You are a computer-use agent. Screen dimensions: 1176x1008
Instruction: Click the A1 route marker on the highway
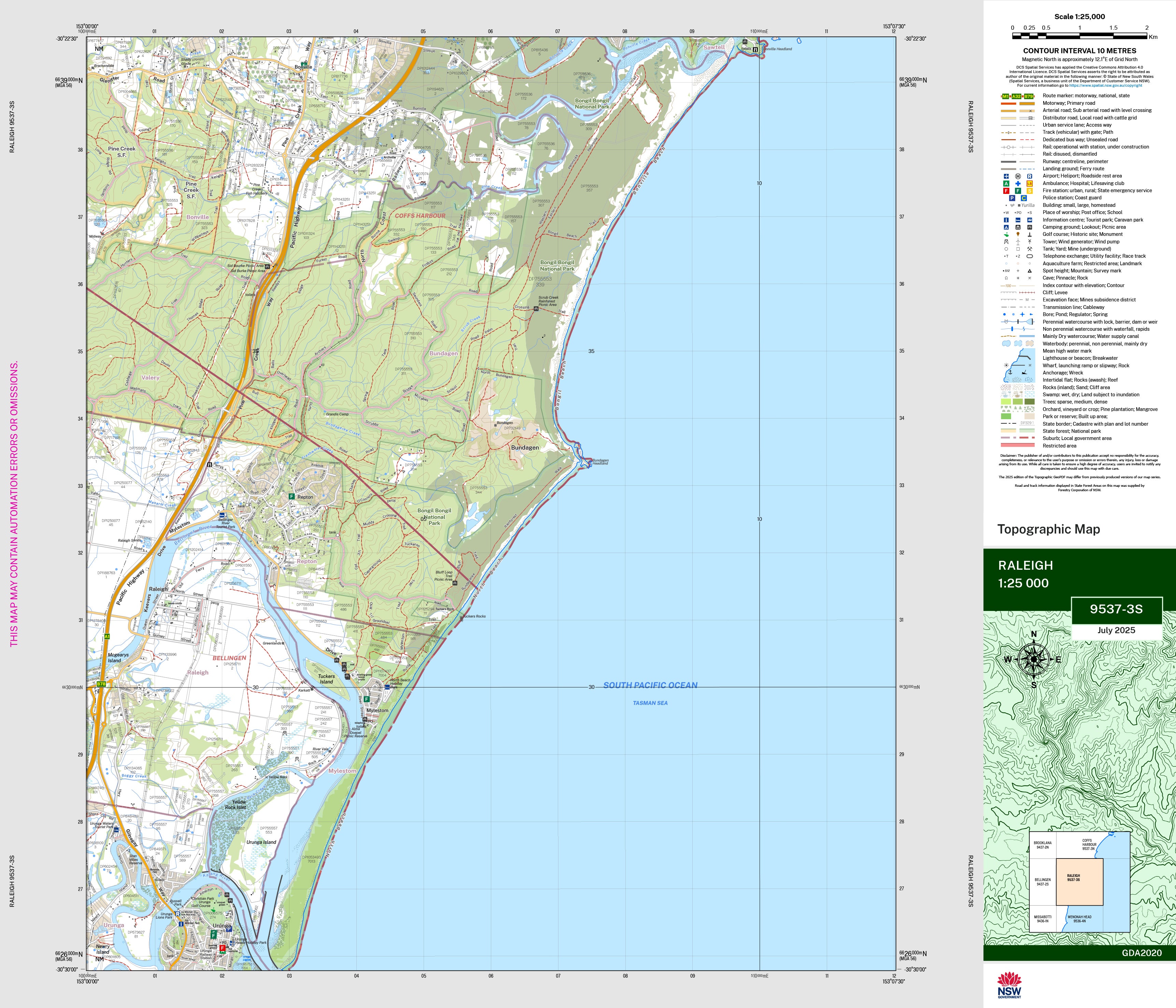point(107,637)
